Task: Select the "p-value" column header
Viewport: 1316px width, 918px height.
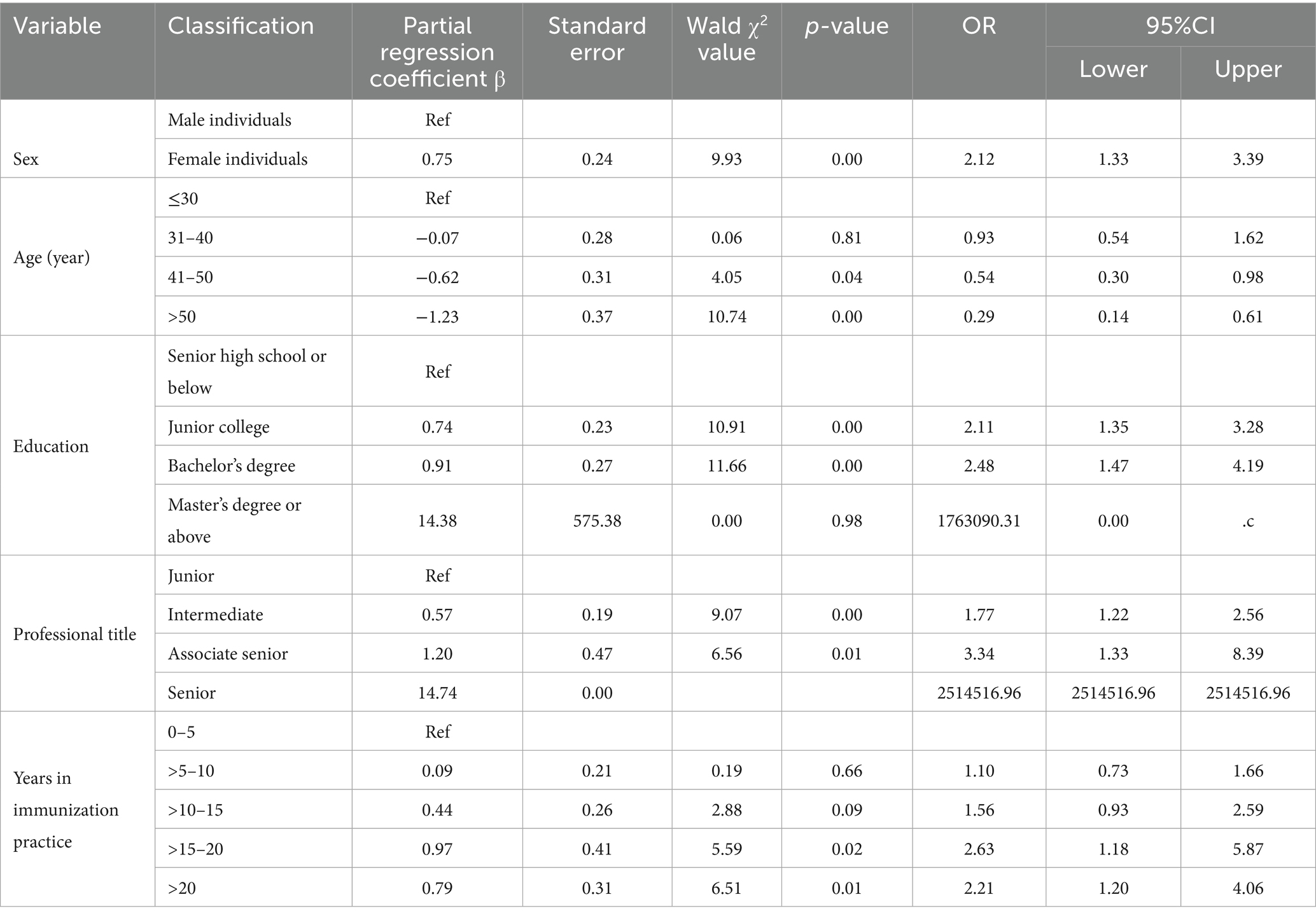Action: 846,26
